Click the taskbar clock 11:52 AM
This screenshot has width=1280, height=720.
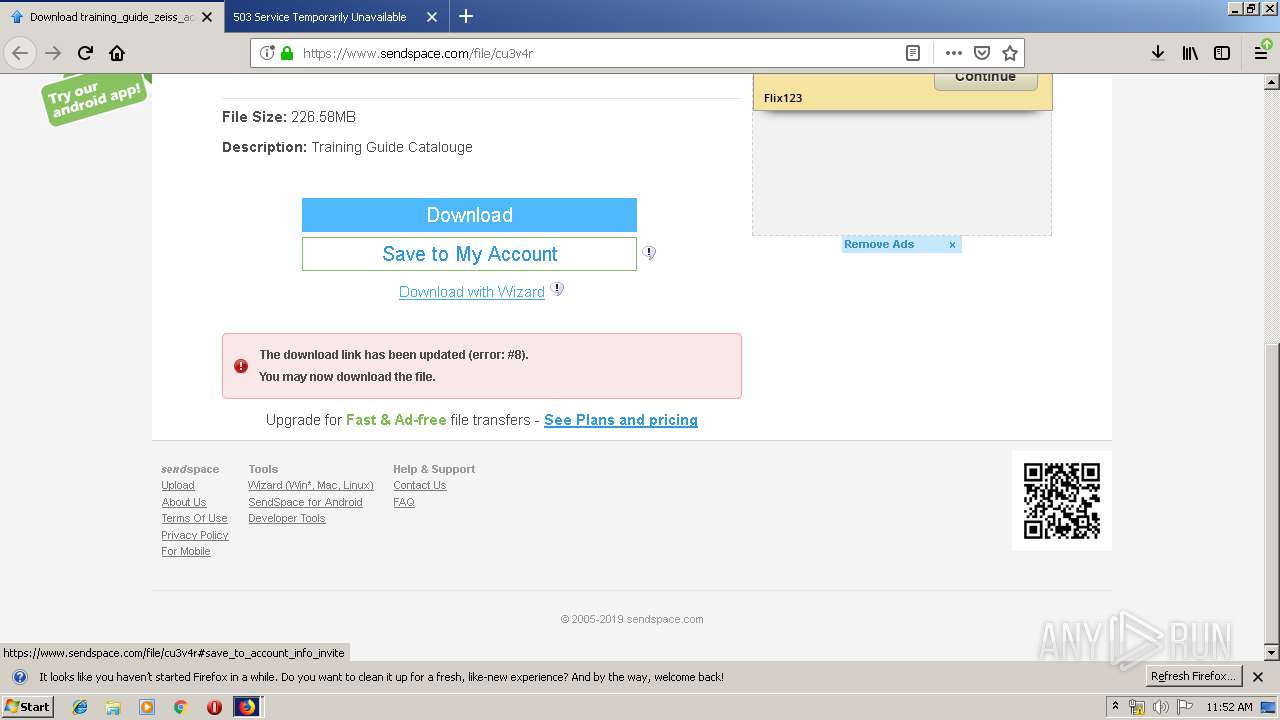[x=1229, y=707]
